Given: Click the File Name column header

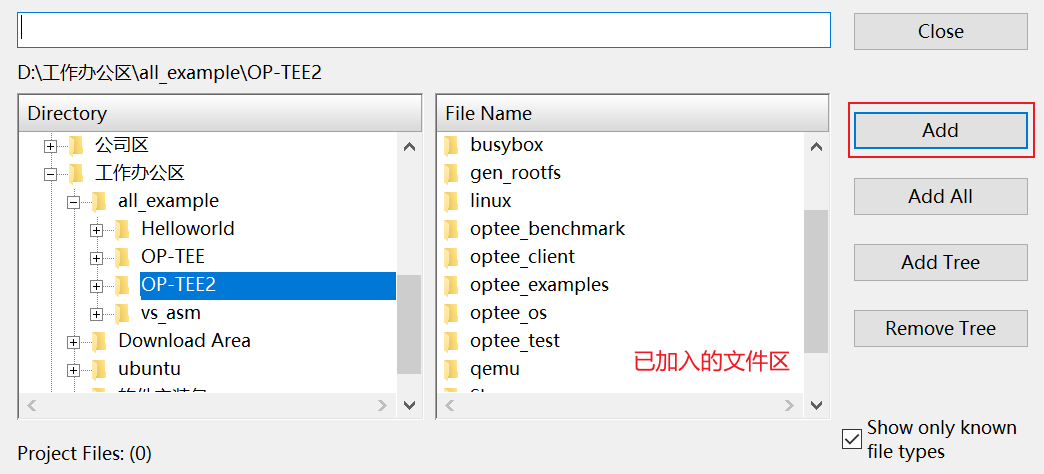Looking at the screenshot, I should click(633, 113).
